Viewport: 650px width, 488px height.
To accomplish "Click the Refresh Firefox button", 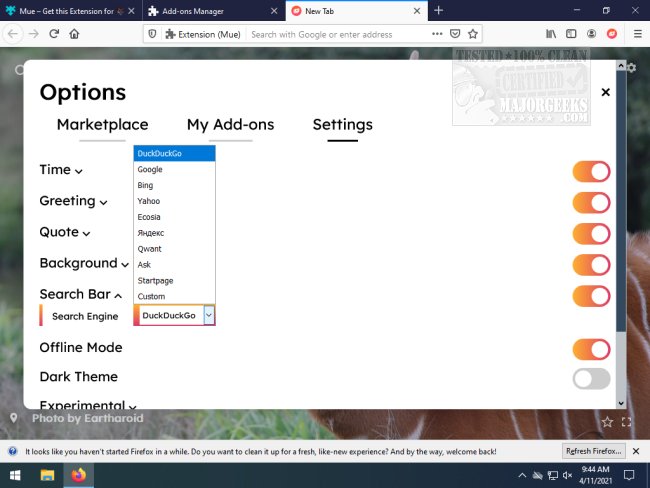I will 593,451.
